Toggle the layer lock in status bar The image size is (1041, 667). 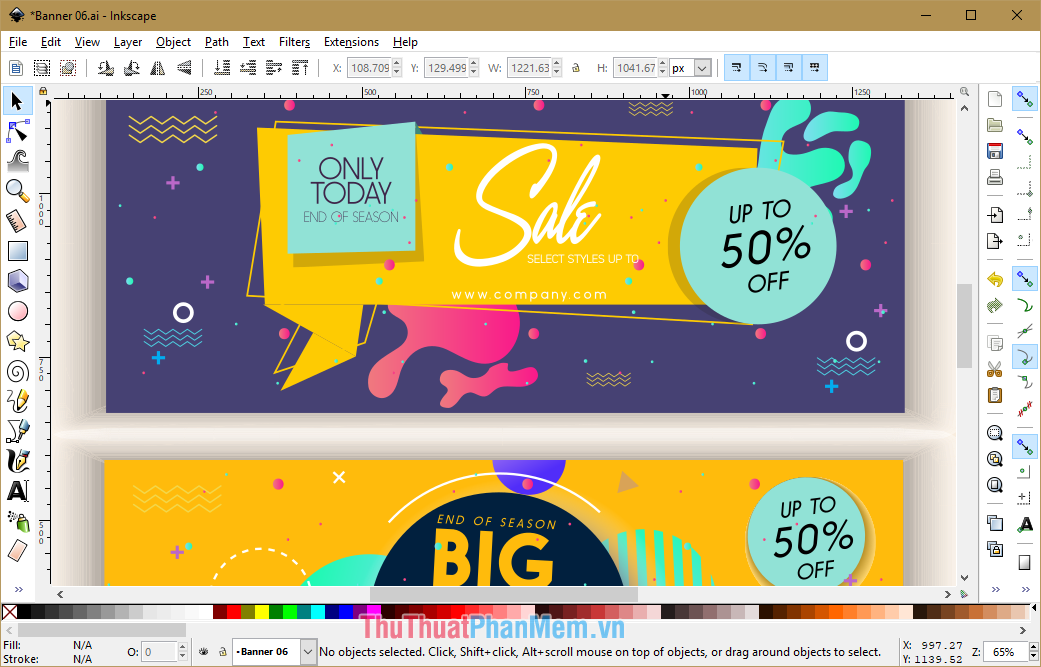(222, 652)
